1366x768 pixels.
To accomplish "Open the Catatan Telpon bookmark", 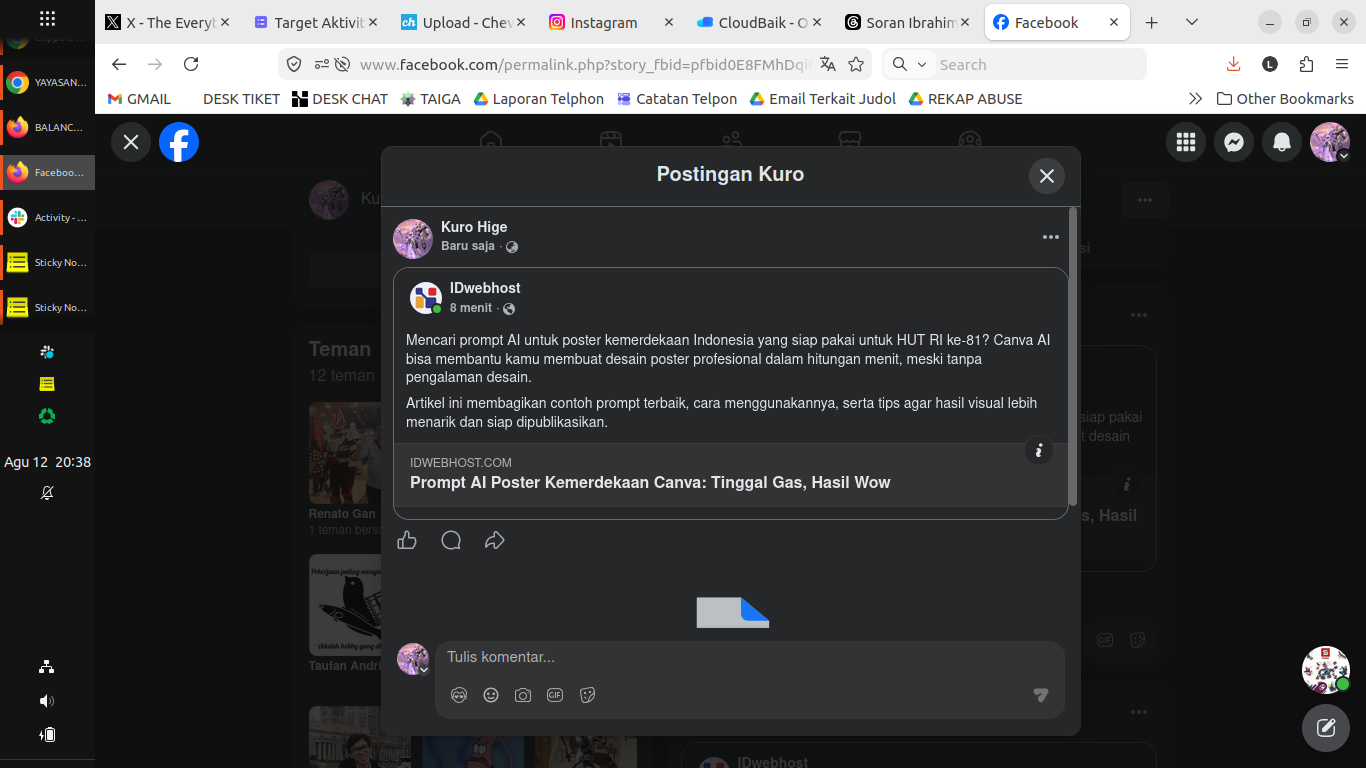I will coord(677,99).
